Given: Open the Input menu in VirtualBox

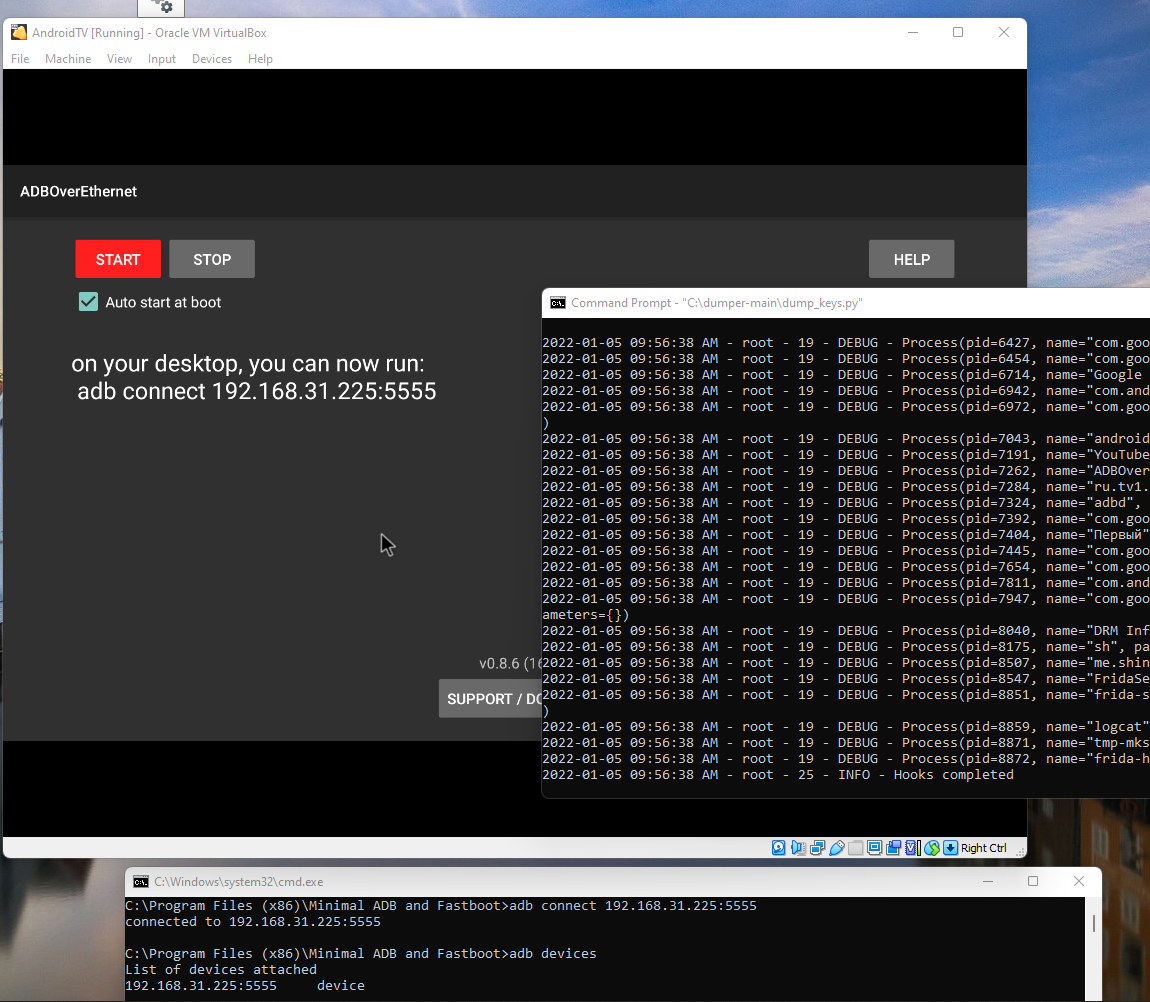Looking at the screenshot, I should [x=161, y=59].
